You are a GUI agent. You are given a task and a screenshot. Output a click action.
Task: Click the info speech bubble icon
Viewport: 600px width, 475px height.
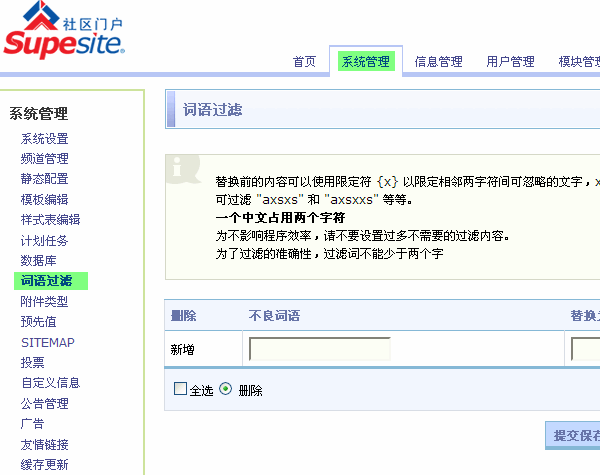183,167
